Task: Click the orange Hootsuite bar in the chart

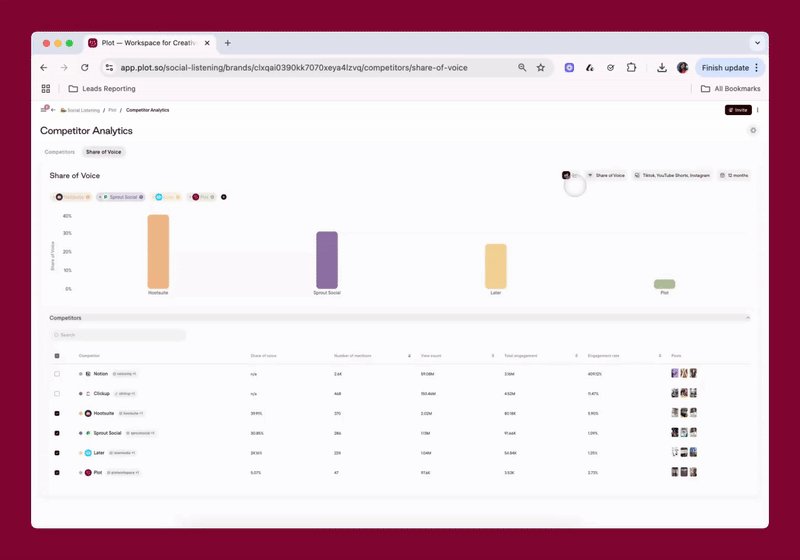Action: tap(158, 251)
